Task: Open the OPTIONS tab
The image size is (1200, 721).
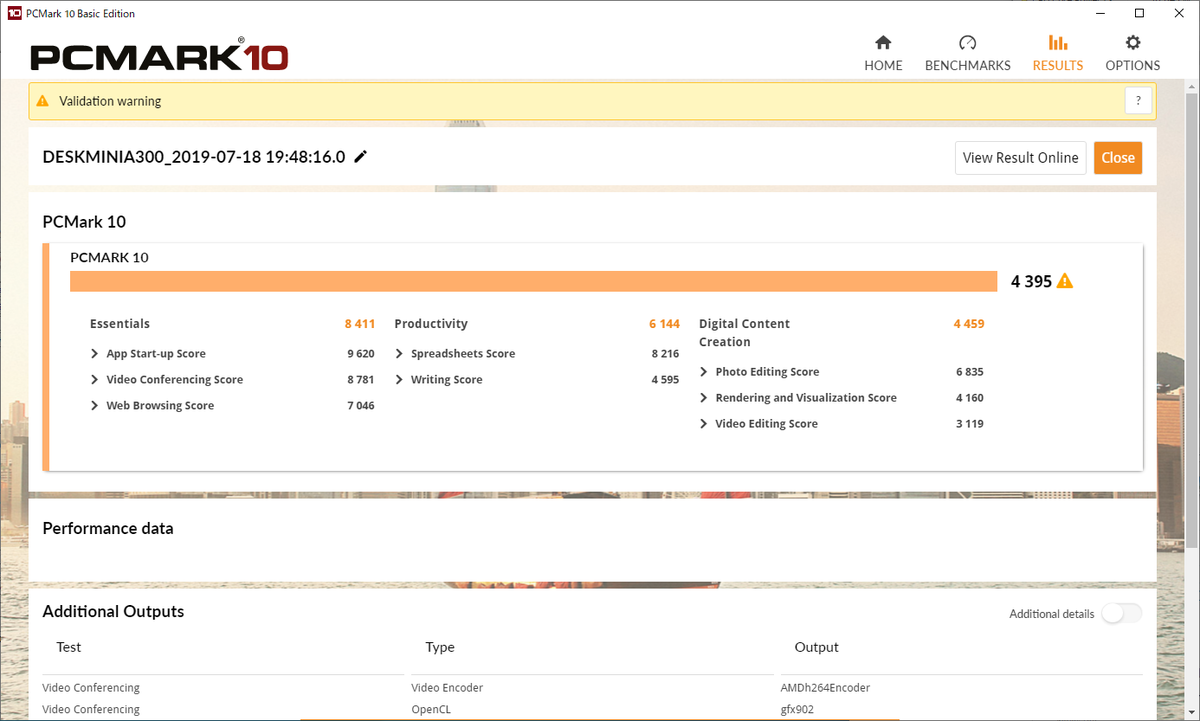Action: click(x=1132, y=54)
